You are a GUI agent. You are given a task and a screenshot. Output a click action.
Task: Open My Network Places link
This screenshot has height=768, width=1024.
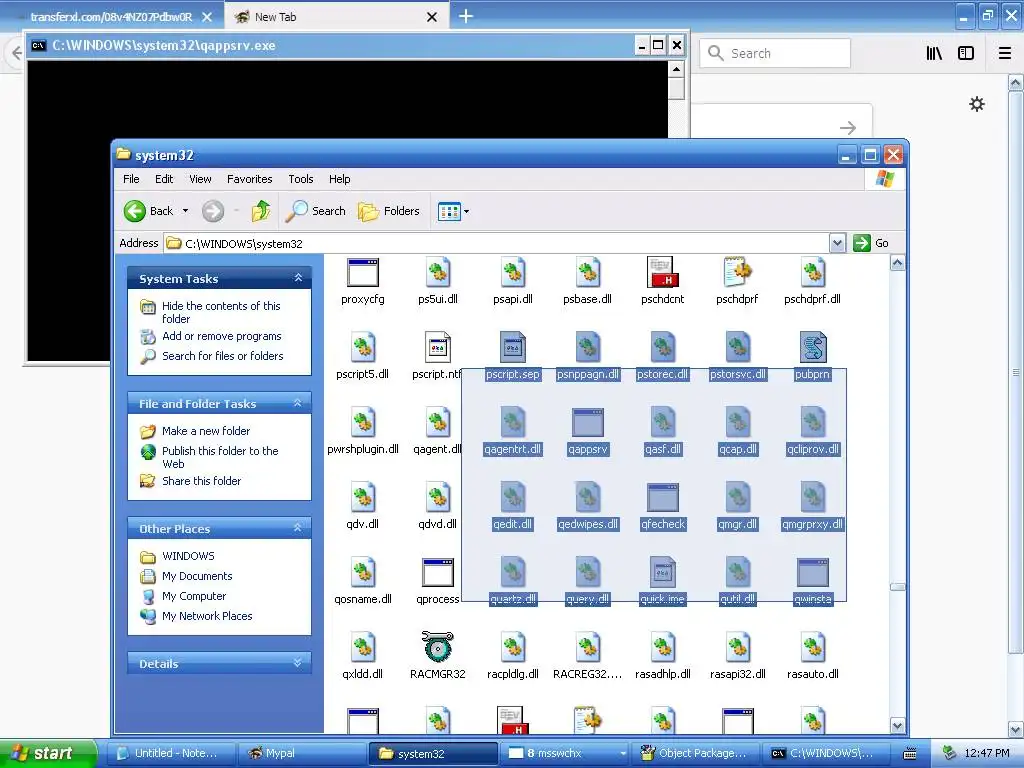tap(207, 616)
